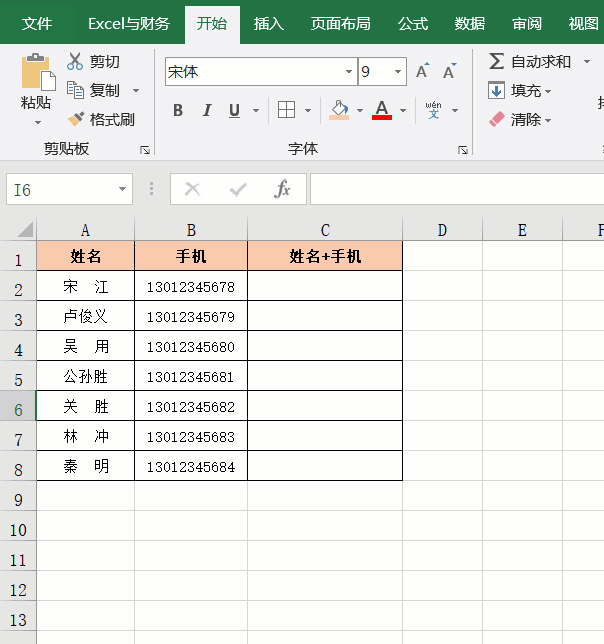Open Clipboard group dialog launcher
Image resolution: width=604 pixels, height=644 pixels.
[x=145, y=150]
